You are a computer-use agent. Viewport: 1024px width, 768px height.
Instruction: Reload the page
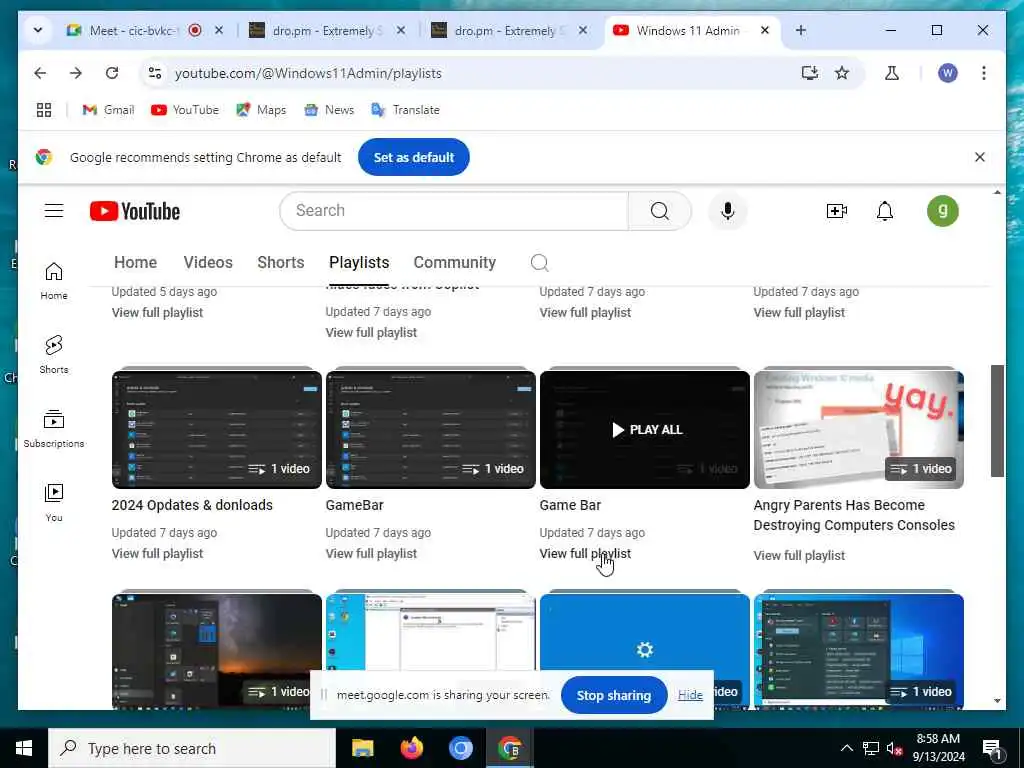112,73
